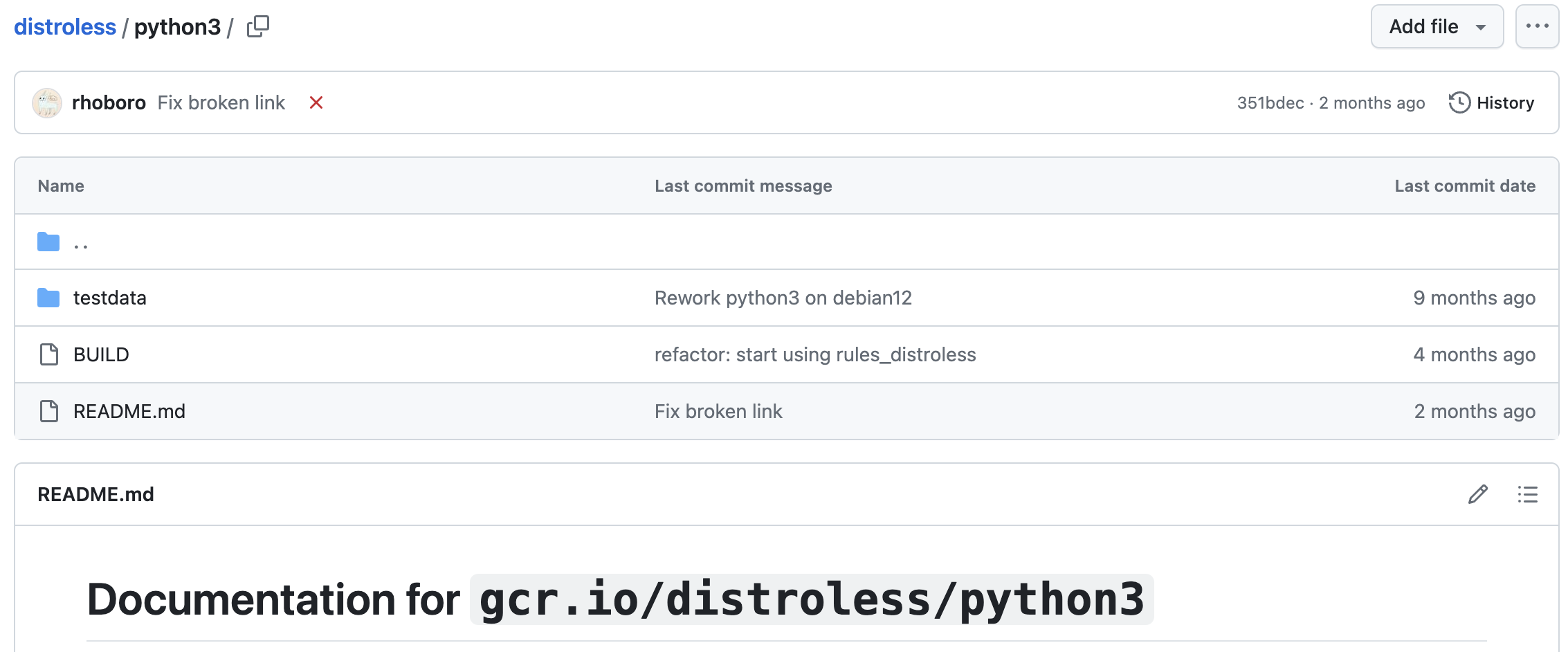Click the 9 months ago date
This screenshot has height=652, width=1568.
click(x=1475, y=298)
